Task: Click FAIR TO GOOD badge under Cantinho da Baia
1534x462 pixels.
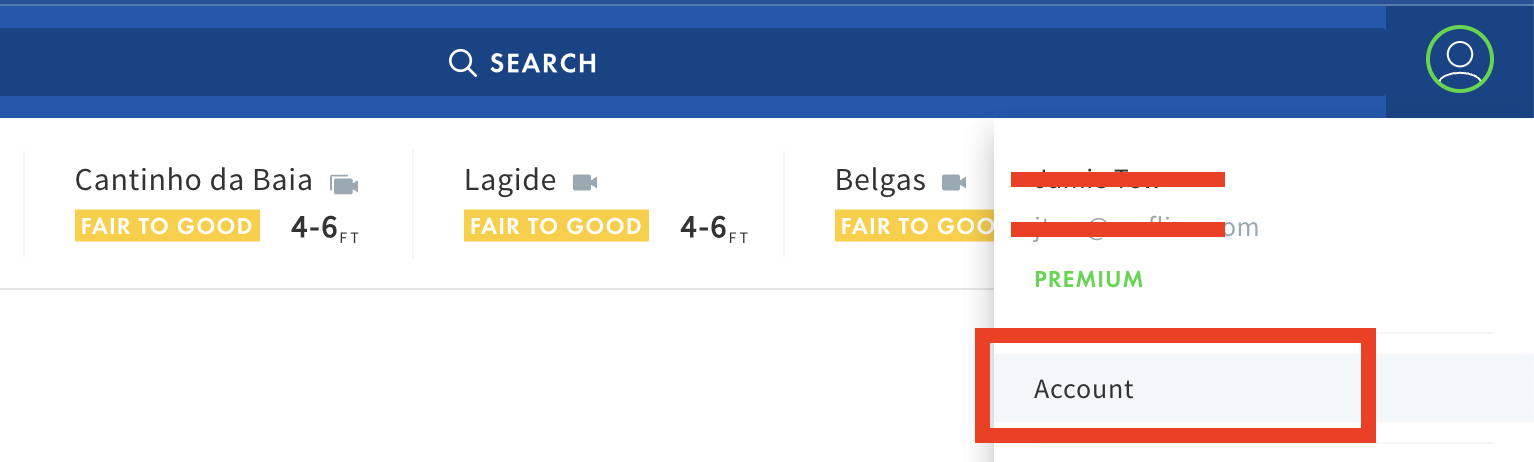Action: tap(167, 226)
